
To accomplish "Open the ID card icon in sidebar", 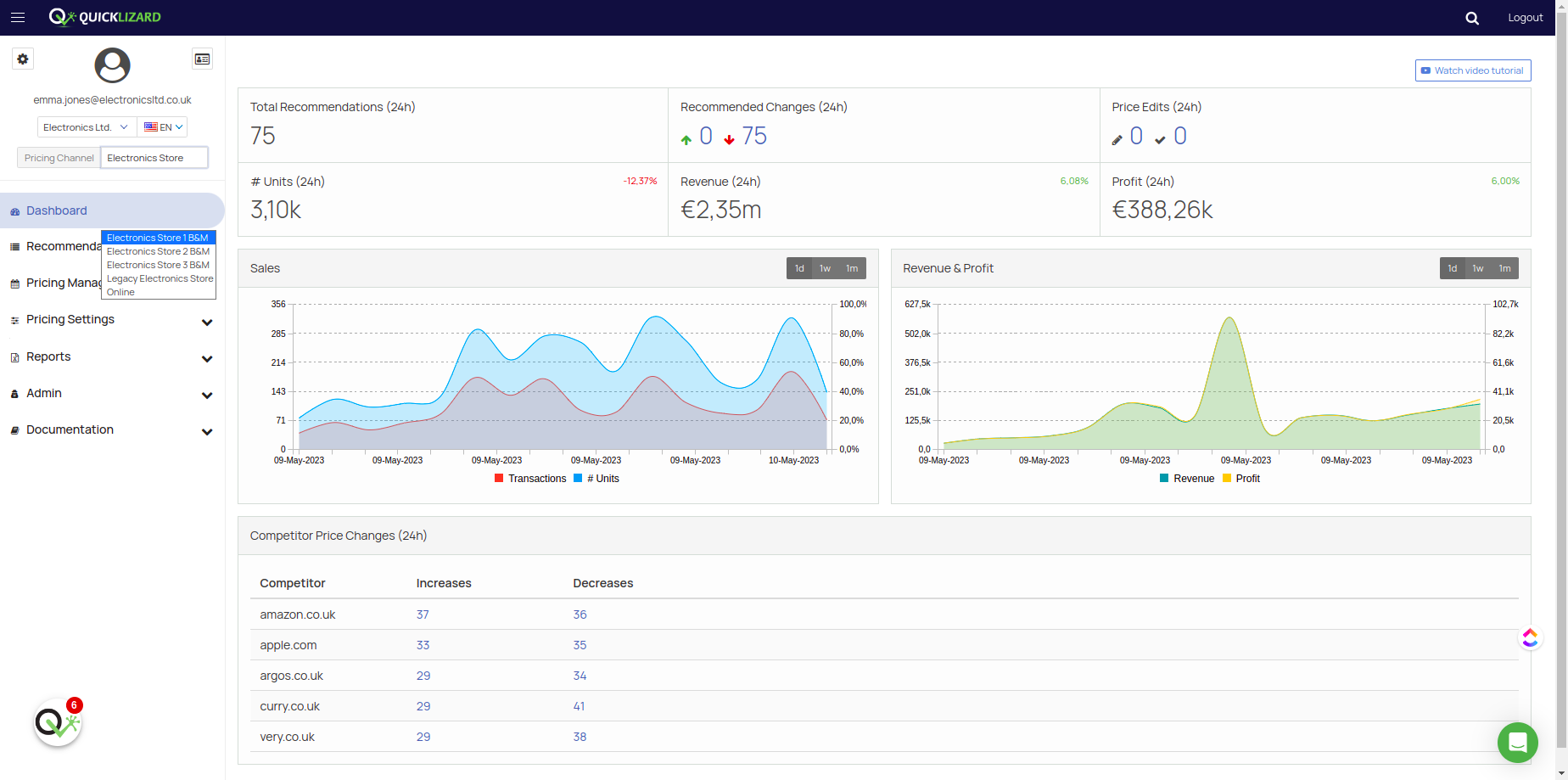I will 202,59.
